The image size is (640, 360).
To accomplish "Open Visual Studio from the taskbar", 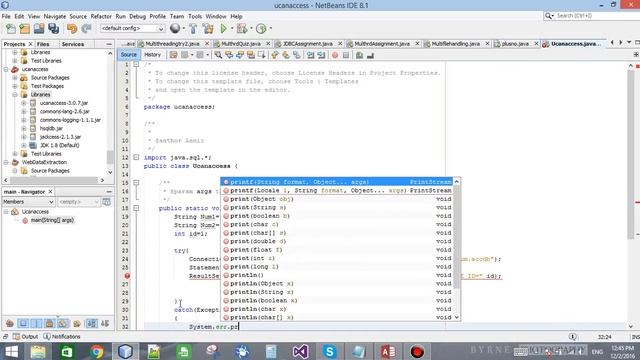I will click(x=300, y=351).
